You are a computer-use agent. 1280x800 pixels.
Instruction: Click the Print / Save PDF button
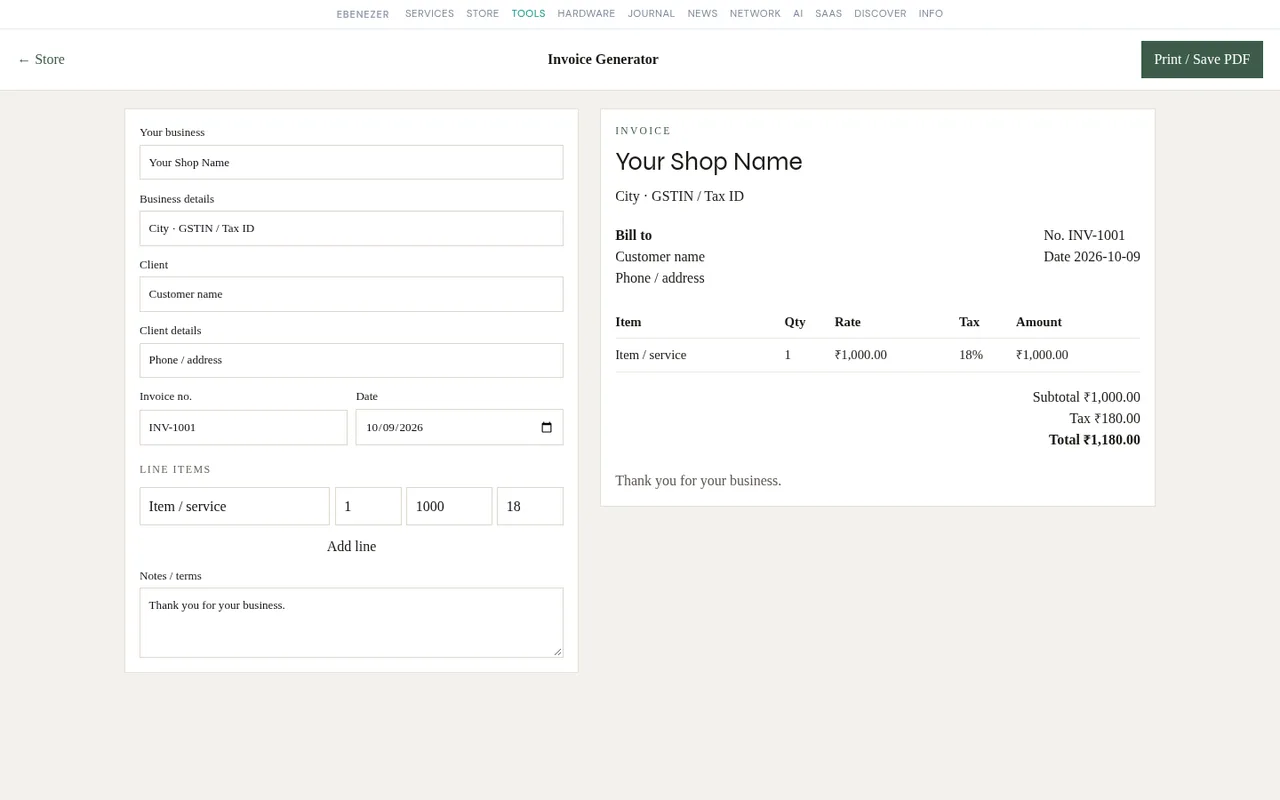(1202, 59)
